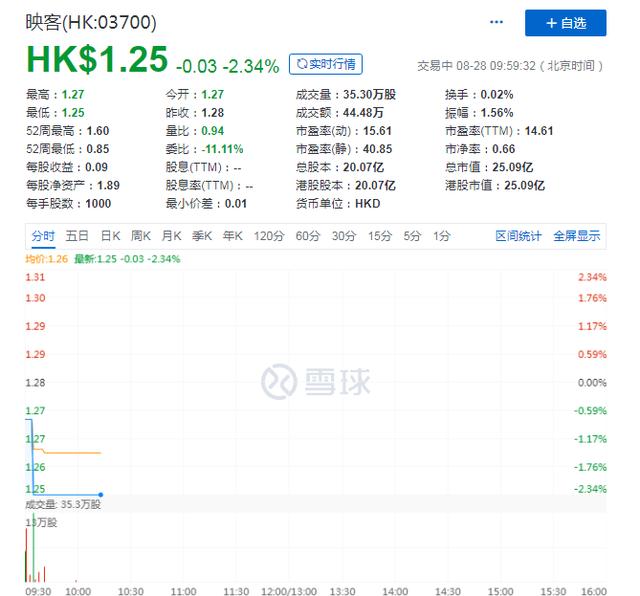Click the 委比：-11.11% value

coord(204,149)
